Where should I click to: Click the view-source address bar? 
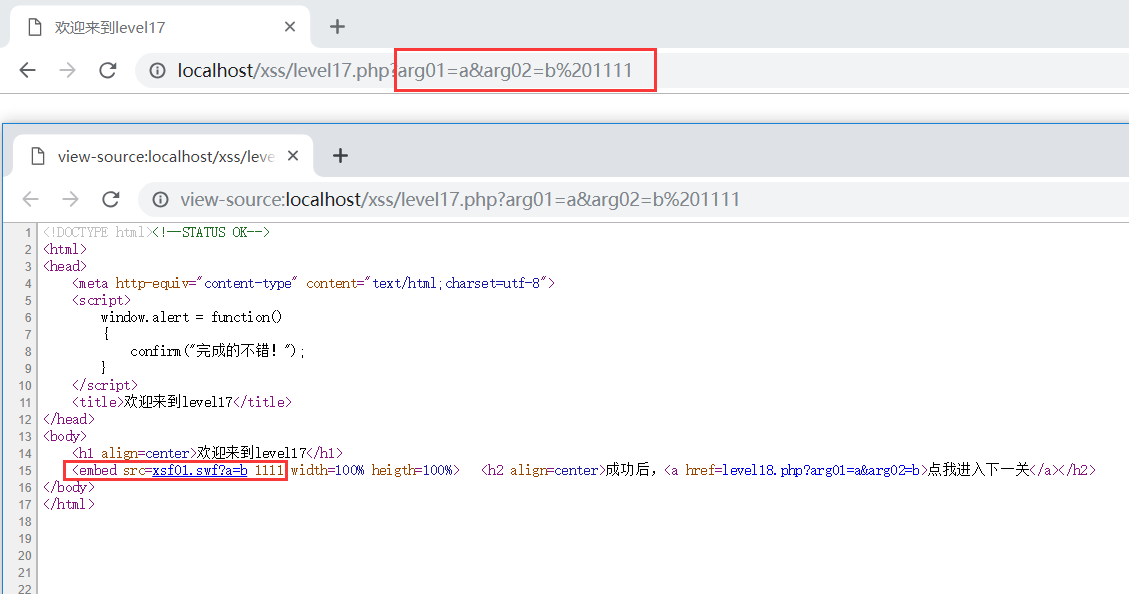634,199
